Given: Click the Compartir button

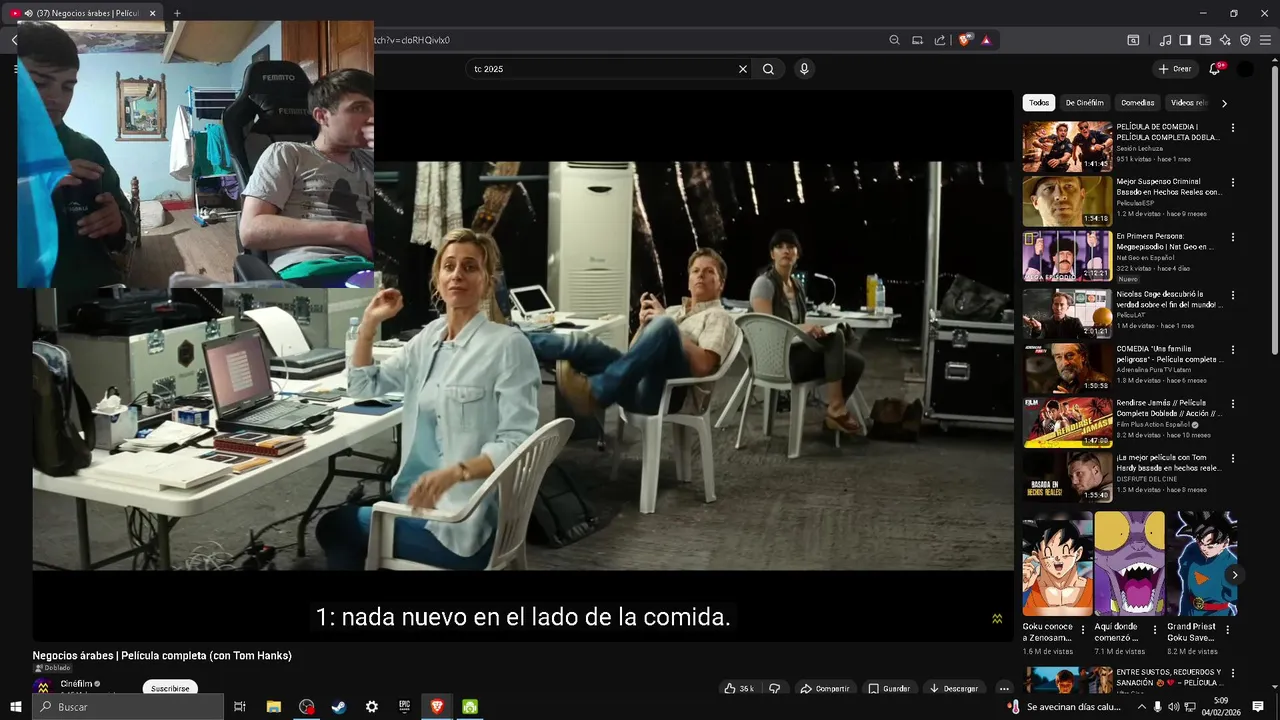Looking at the screenshot, I should tap(824, 688).
